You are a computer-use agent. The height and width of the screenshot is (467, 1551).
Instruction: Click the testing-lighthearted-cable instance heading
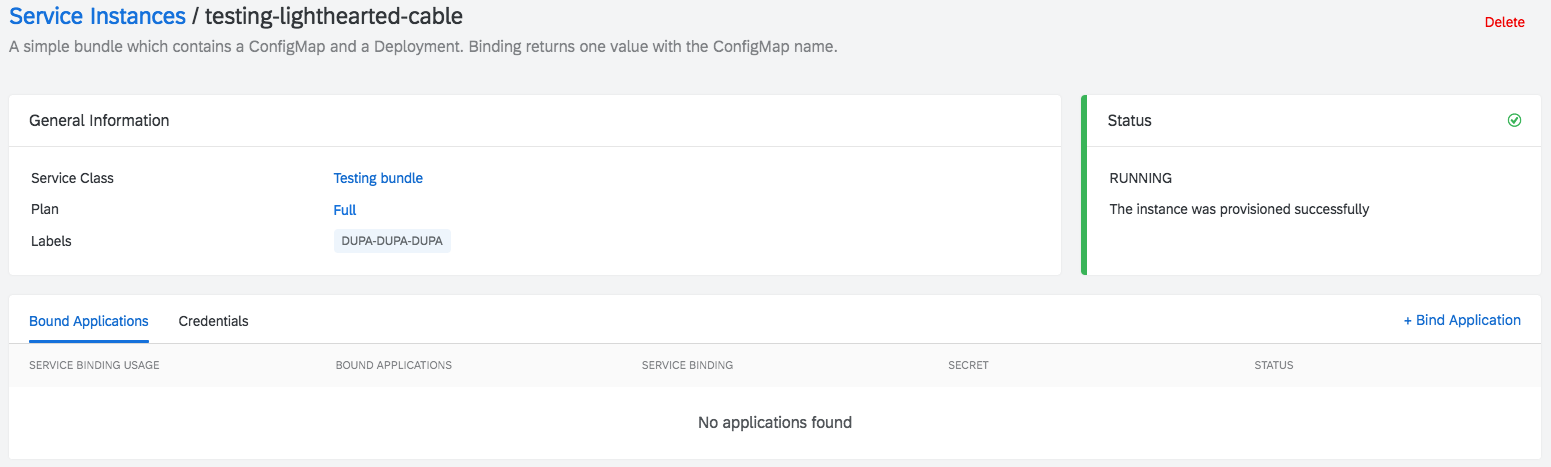tap(334, 16)
